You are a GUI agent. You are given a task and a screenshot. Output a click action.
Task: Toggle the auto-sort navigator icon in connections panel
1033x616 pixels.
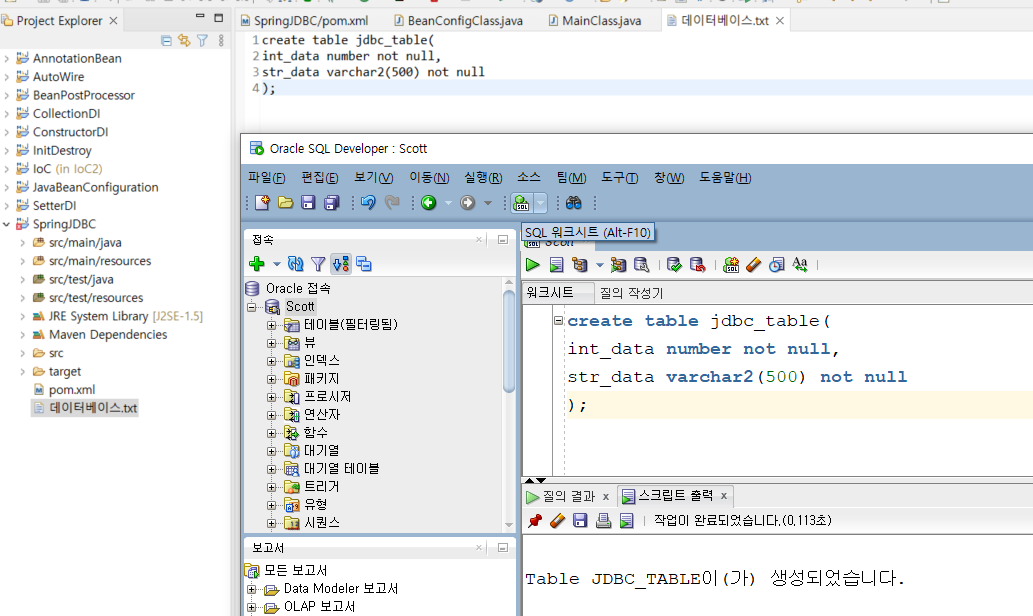click(x=341, y=264)
